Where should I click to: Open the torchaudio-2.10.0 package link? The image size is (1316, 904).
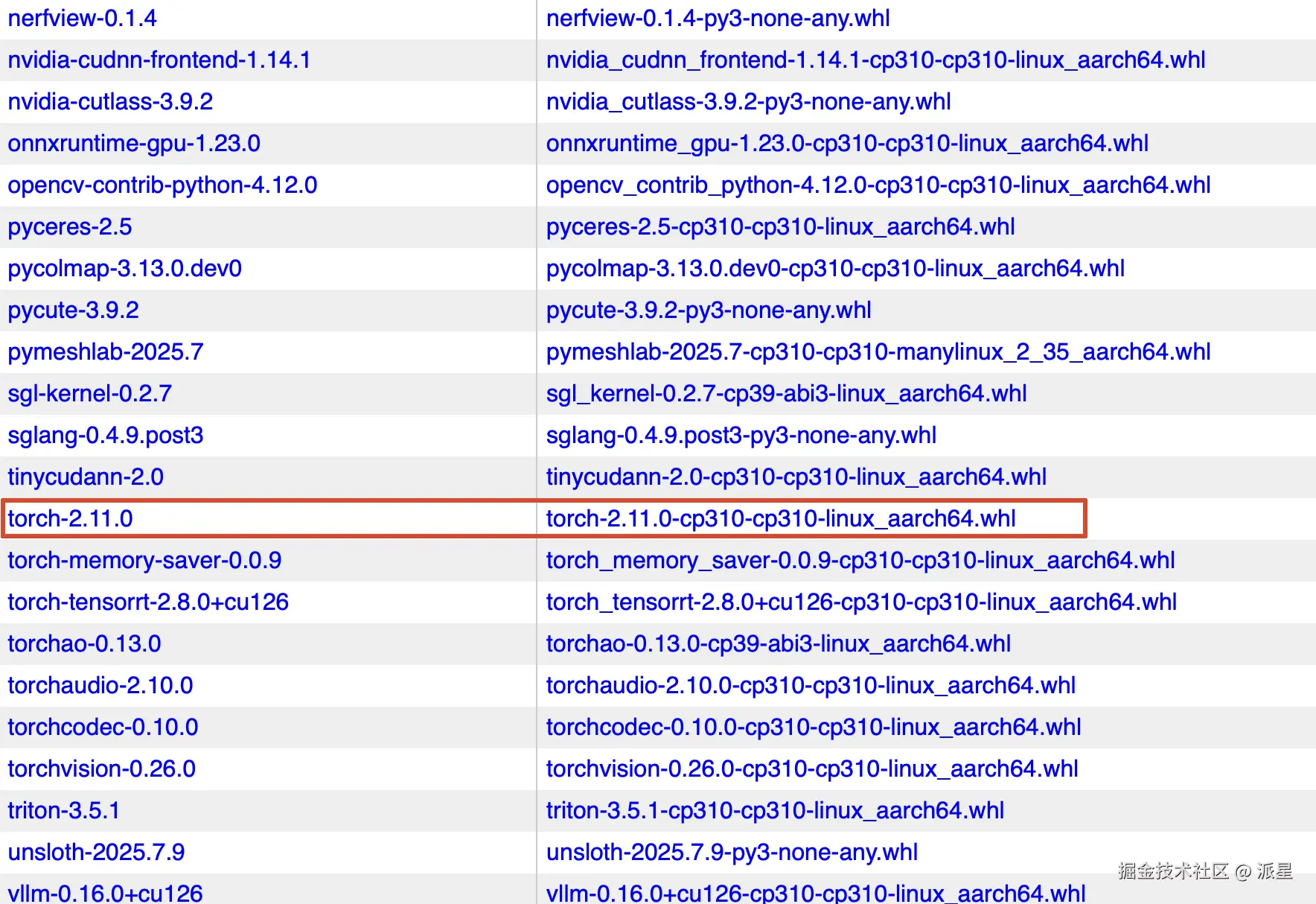tap(100, 685)
